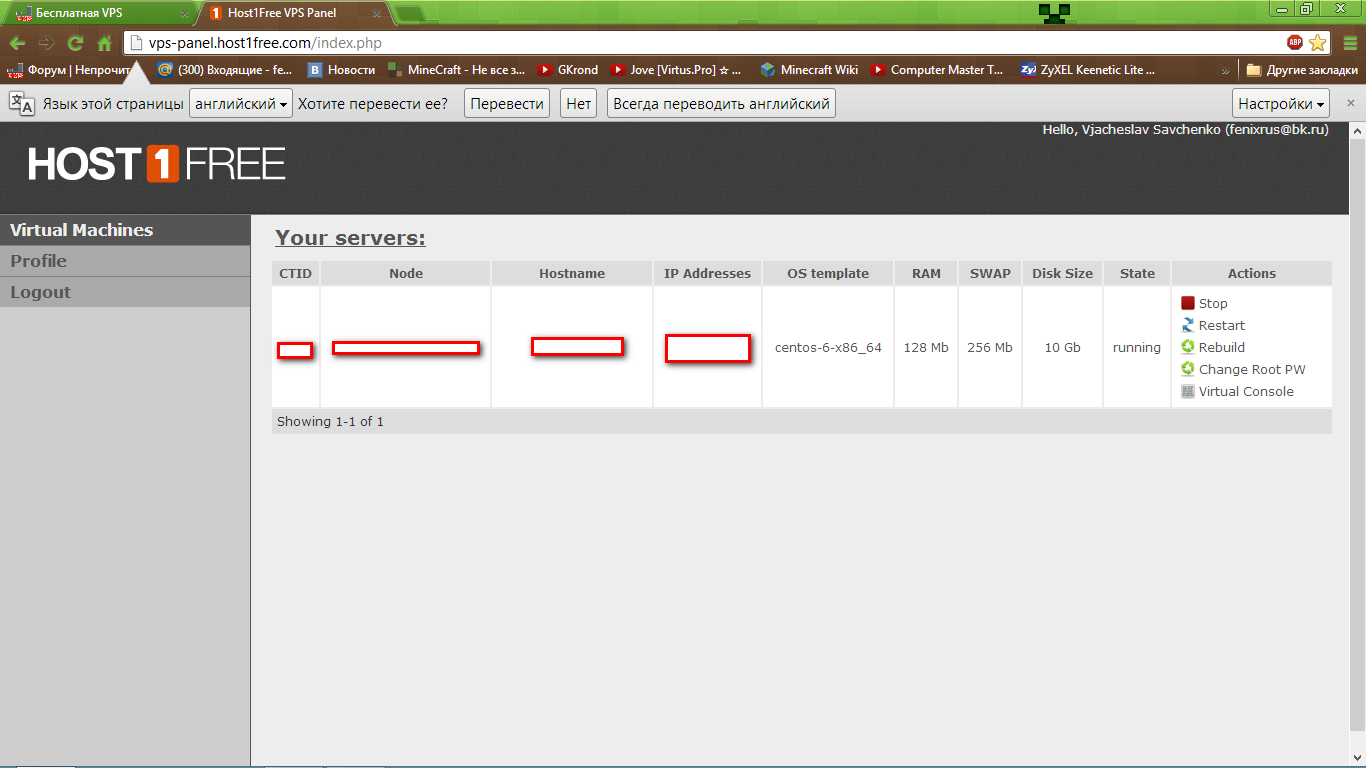This screenshot has height=768, width=1366.
Task: Click the red Stop server icon
Action: coord(1188,303)
